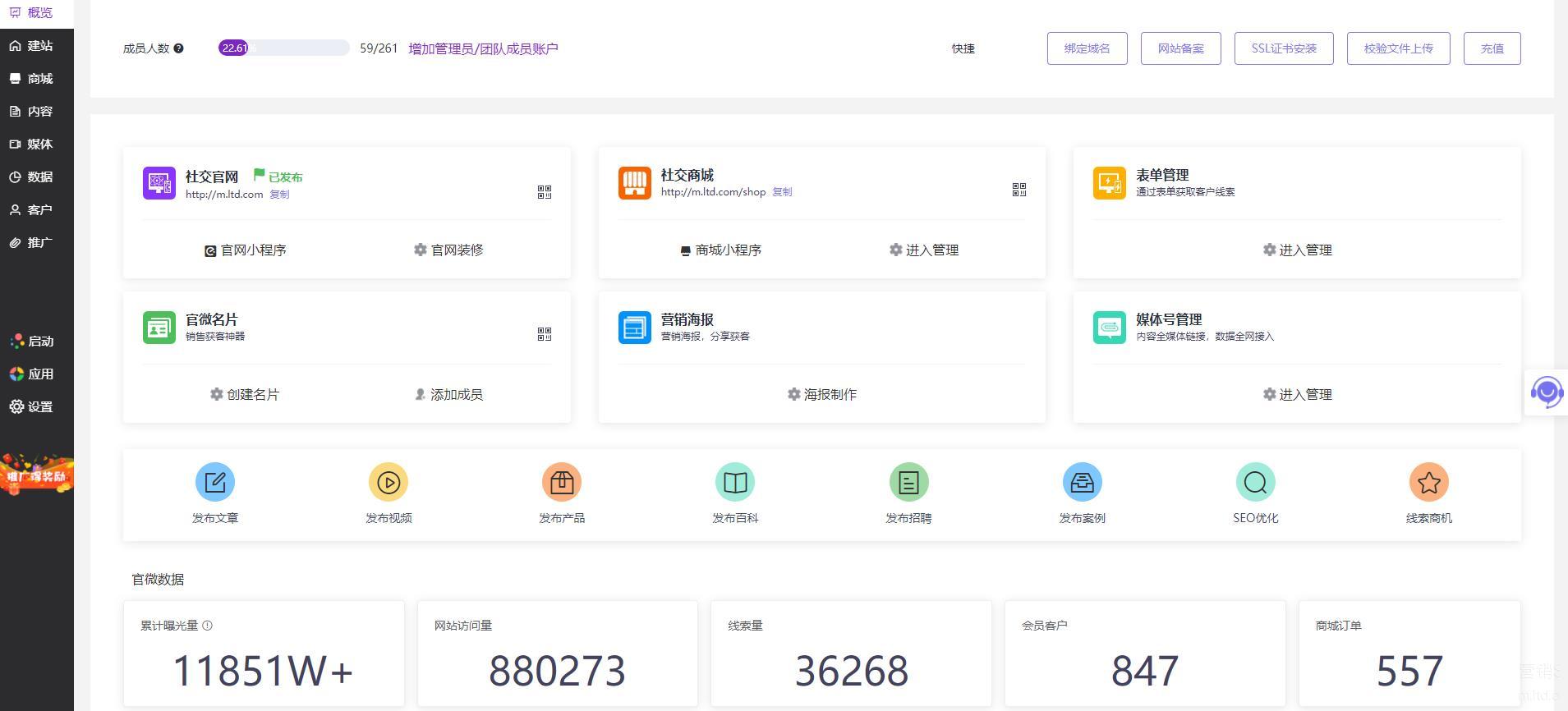Show QR code for 社交商城
1568x711 pixels.
click(1019, 190)
